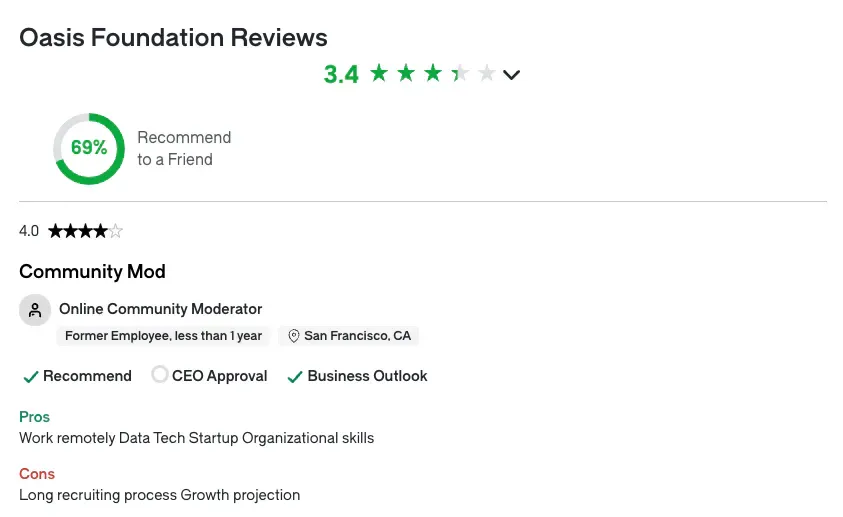Click the Former Employee, less than 1 year tag

[x=163, y=336]
